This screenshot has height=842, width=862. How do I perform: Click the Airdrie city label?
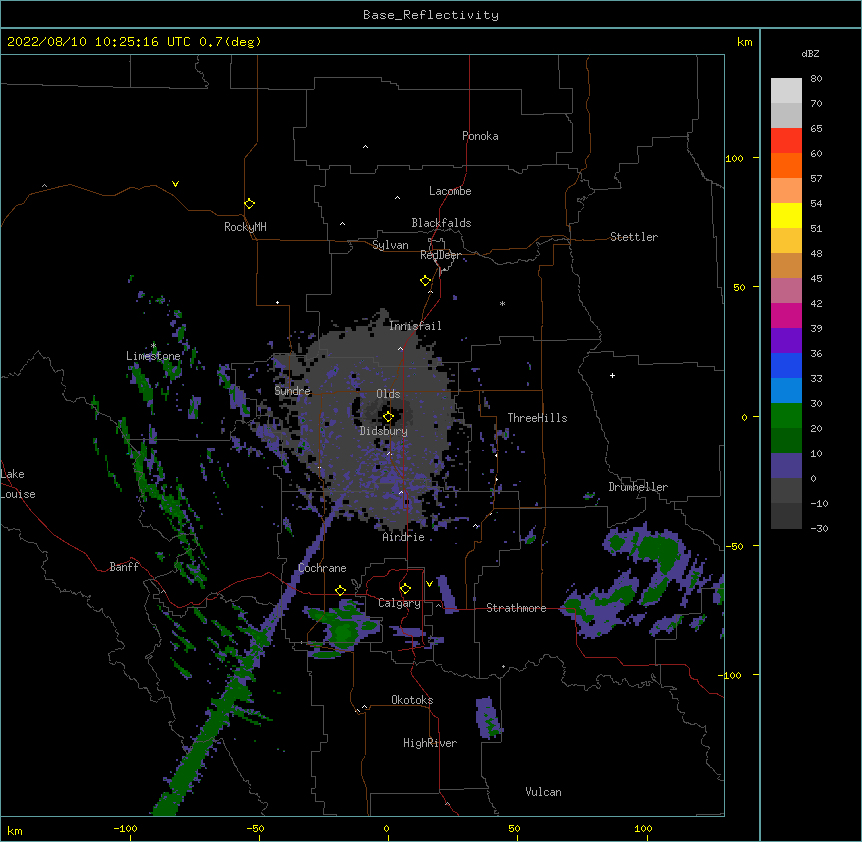pos(404,537)
